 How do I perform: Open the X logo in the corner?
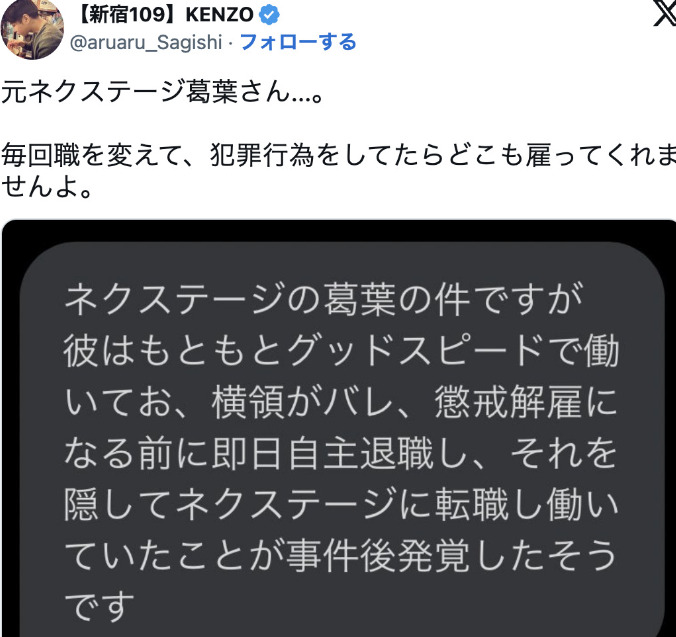(665, 13)
